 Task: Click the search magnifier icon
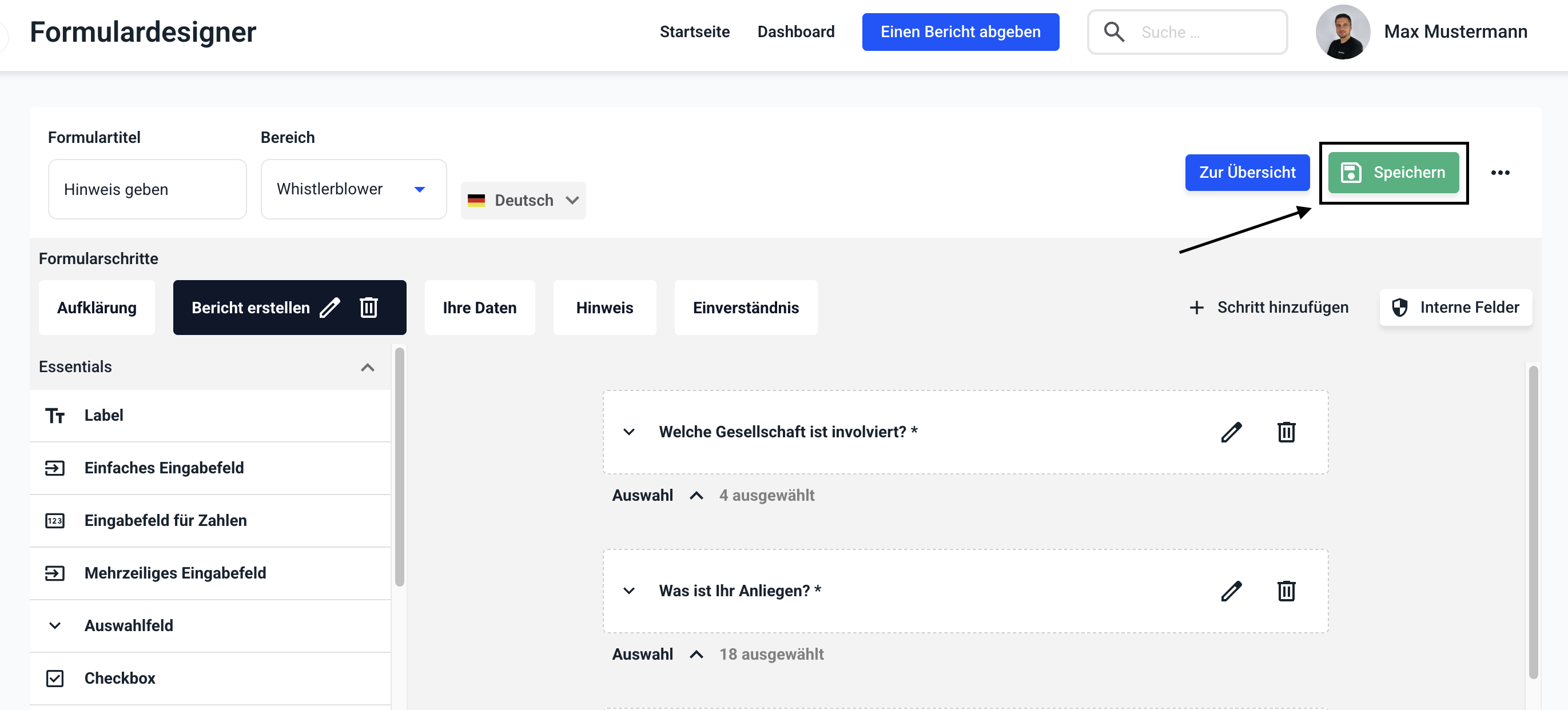1114,31
